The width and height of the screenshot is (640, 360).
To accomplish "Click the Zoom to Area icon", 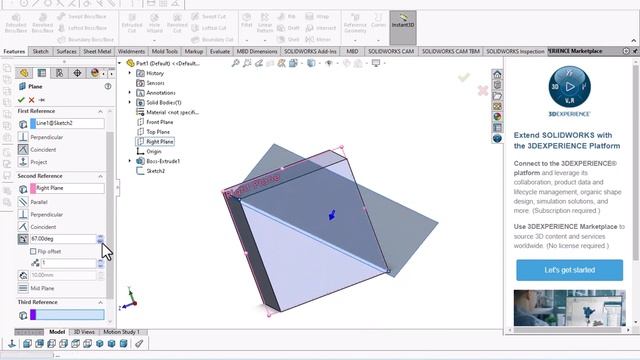I will coord(247,63).
